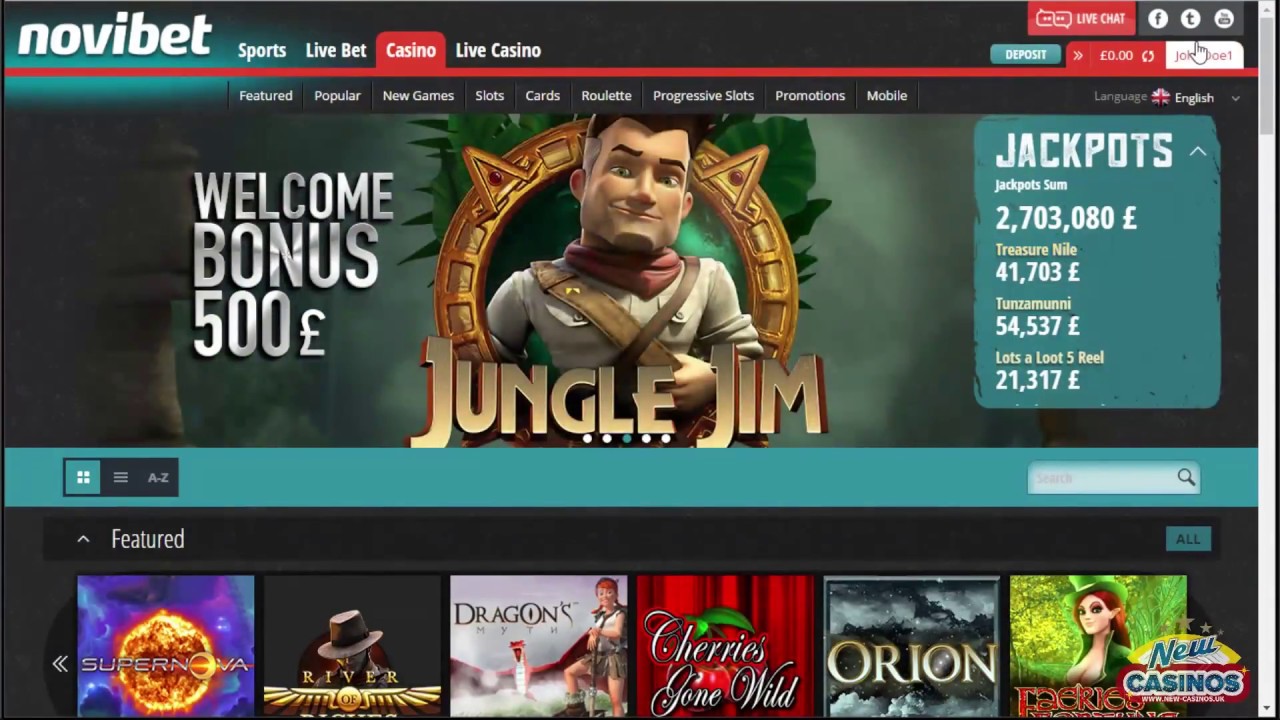Open the Progressive Slots category
This screenshot has width=1280, height=720.
[x=703, y=96]
